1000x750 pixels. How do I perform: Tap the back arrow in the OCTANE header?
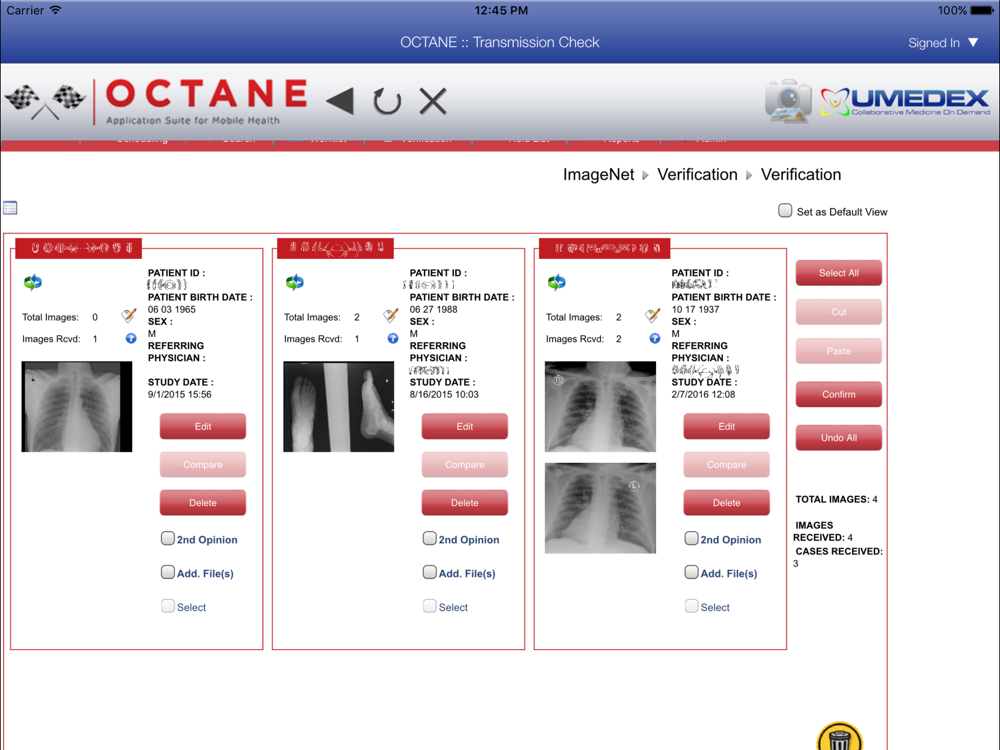click(x=340, y=101)
